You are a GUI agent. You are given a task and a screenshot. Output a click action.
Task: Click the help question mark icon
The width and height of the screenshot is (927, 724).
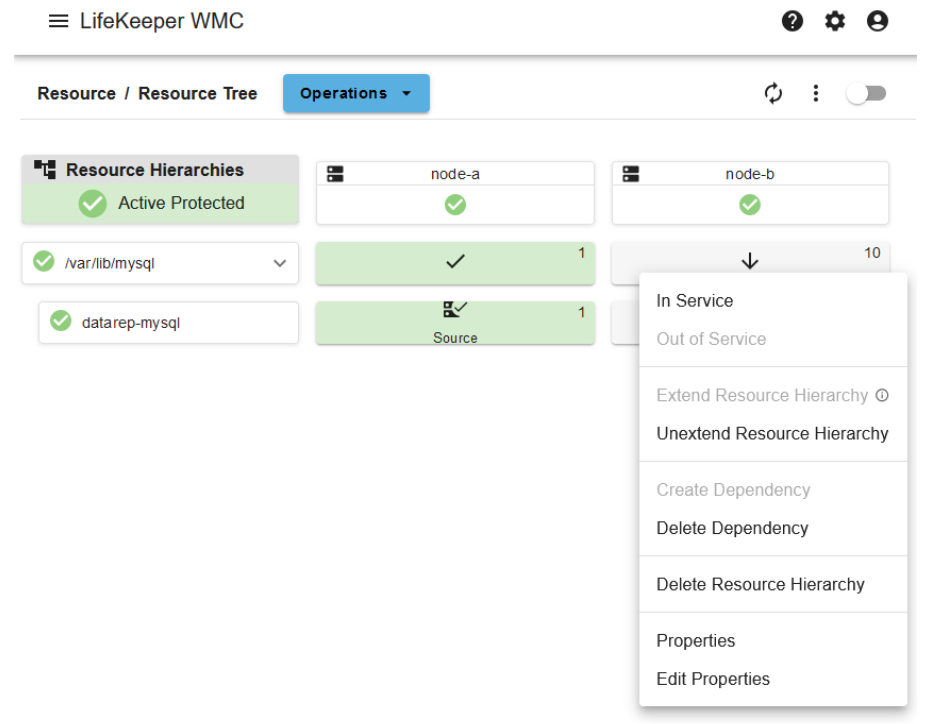pos(793,21)
